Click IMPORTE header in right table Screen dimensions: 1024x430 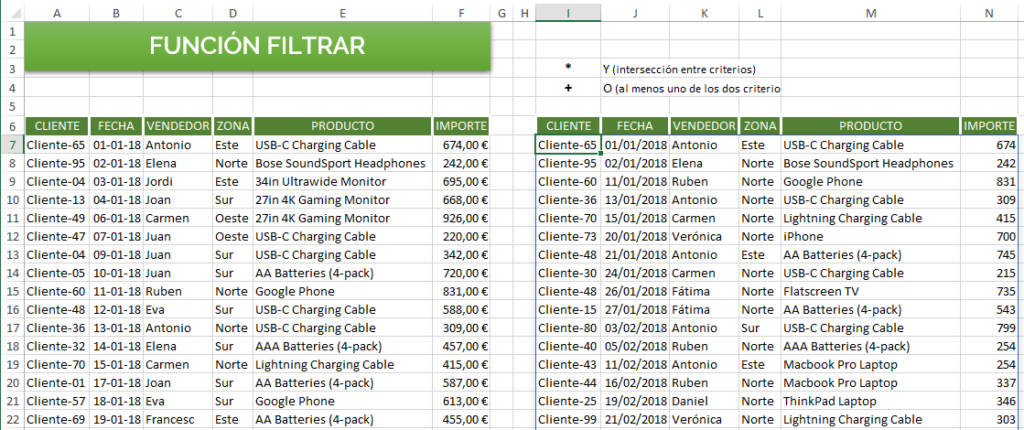click(989, 126)
